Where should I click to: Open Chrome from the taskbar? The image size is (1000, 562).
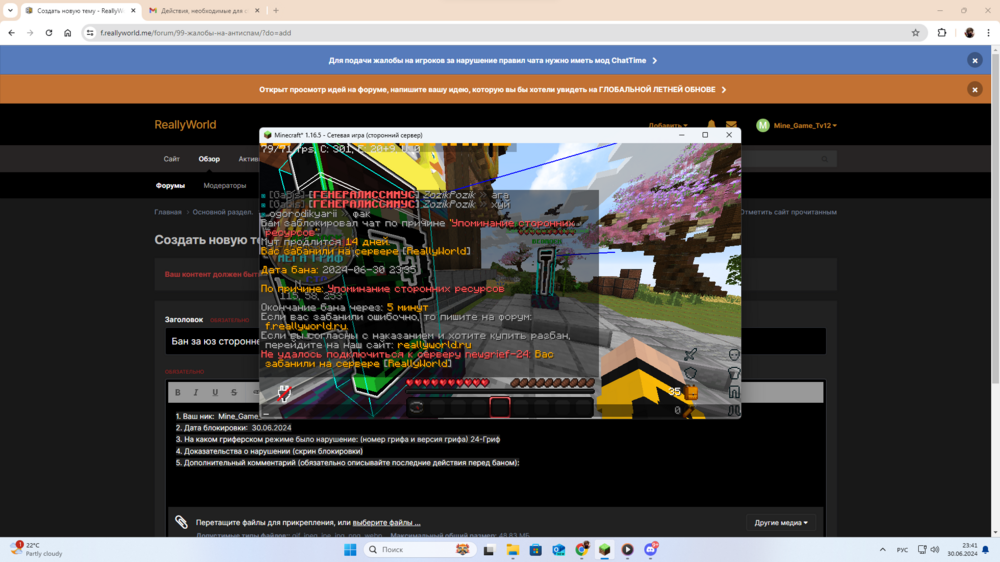582,549
